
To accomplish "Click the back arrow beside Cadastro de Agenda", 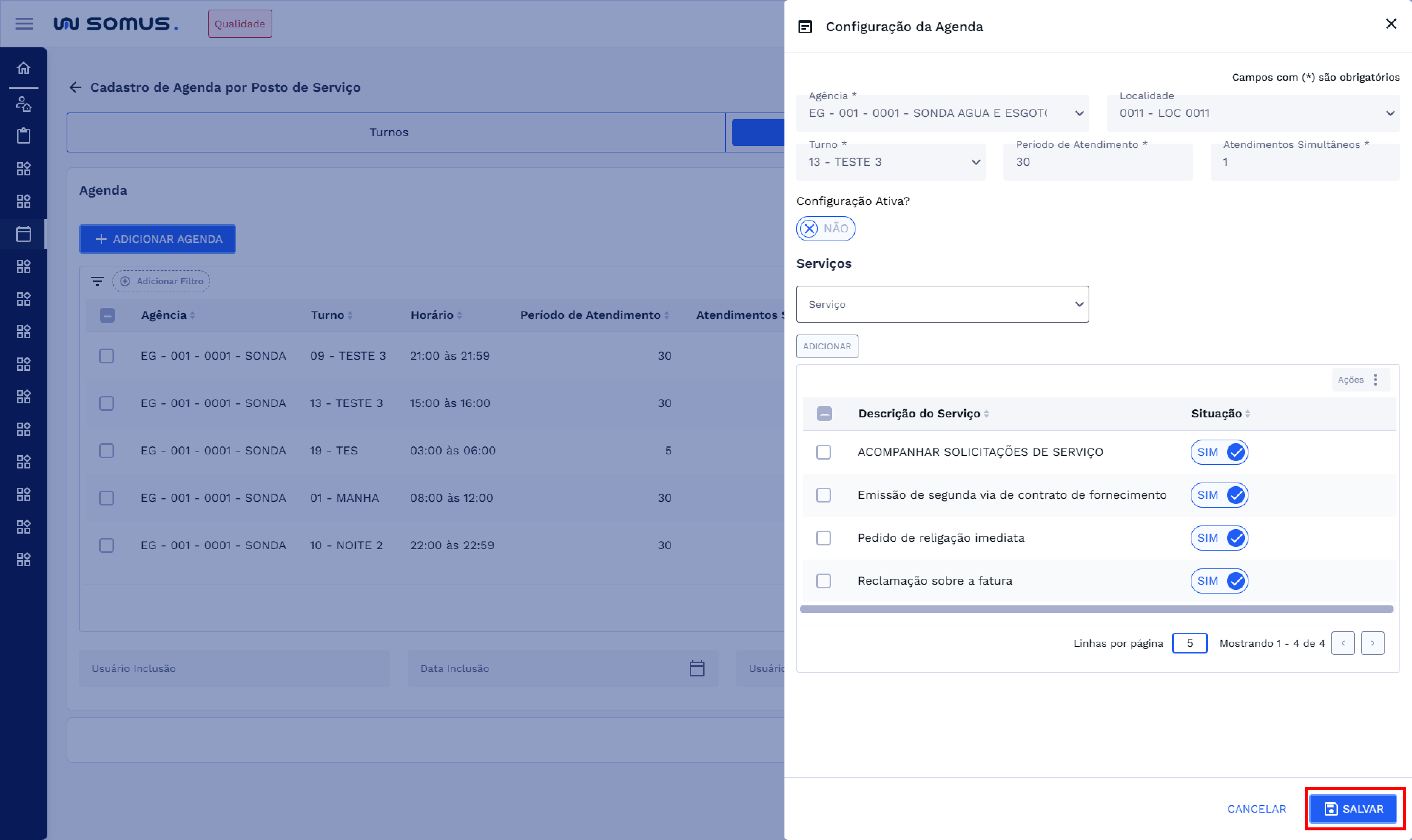I will [75, 87].
